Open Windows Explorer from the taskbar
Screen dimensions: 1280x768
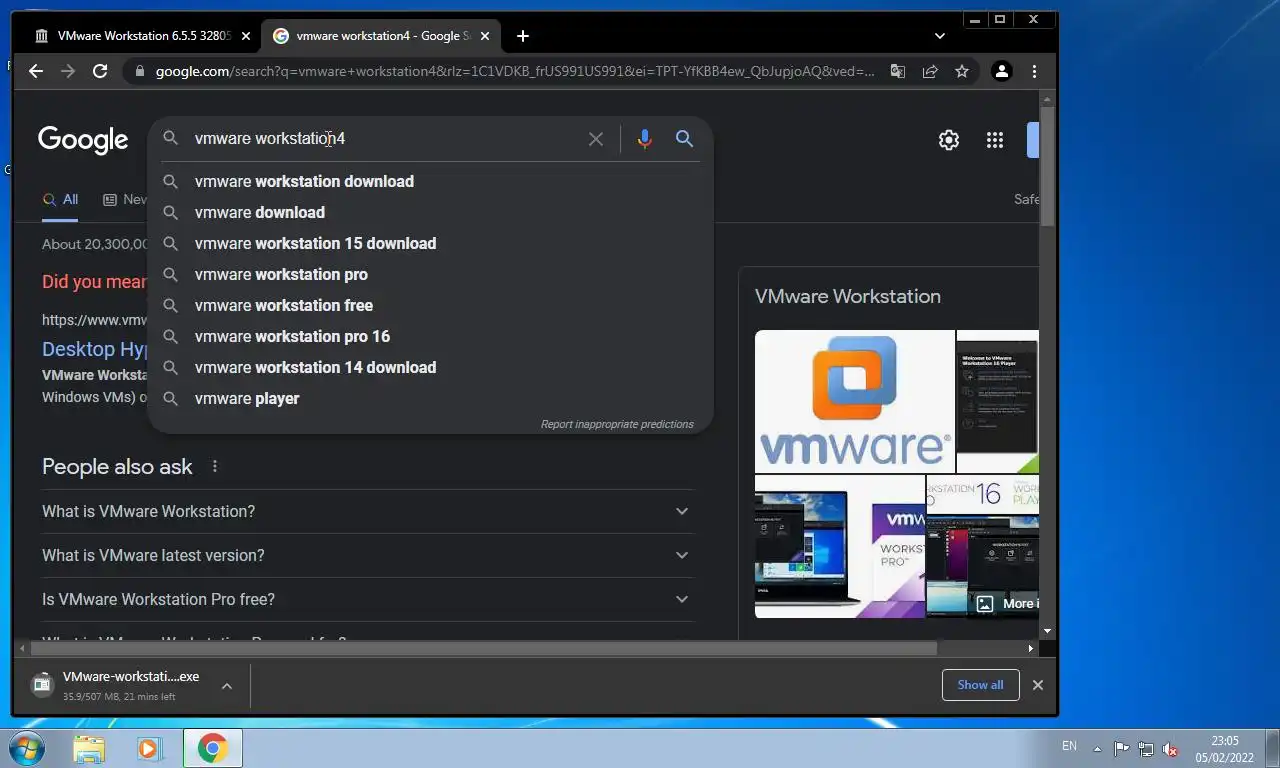[89, 748]
